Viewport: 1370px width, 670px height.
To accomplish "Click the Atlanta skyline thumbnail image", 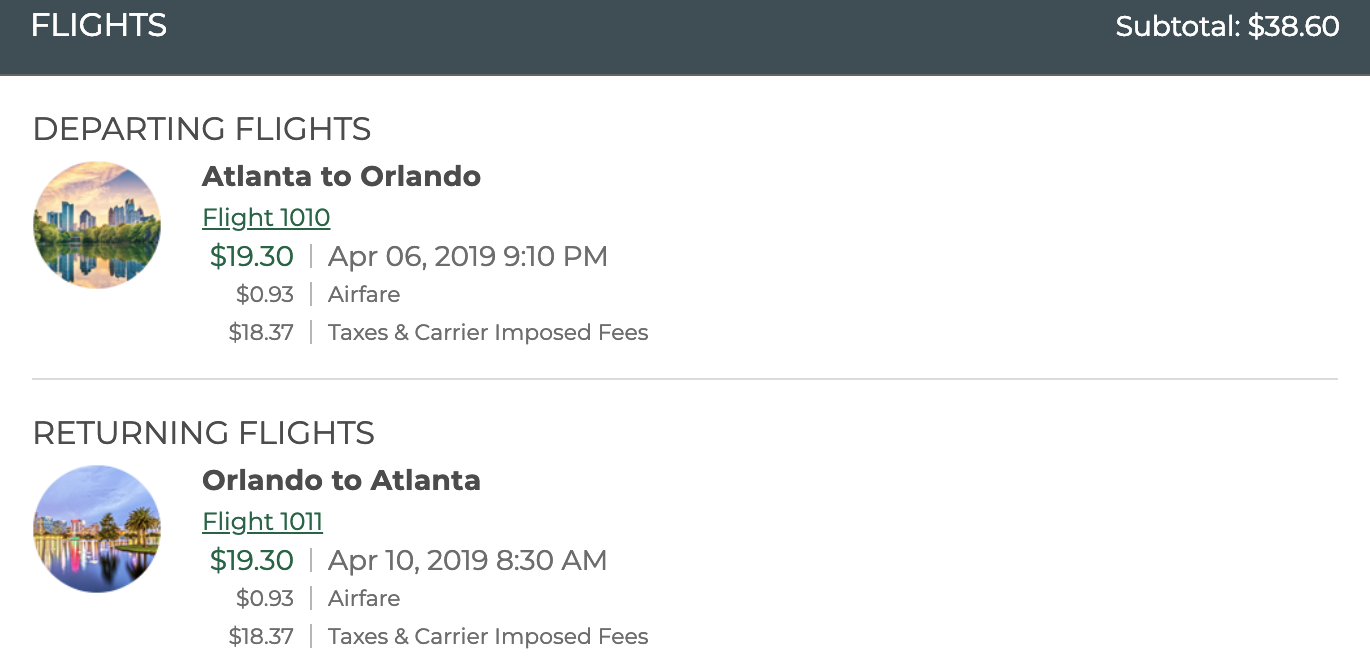I will (x=97, y=225).
